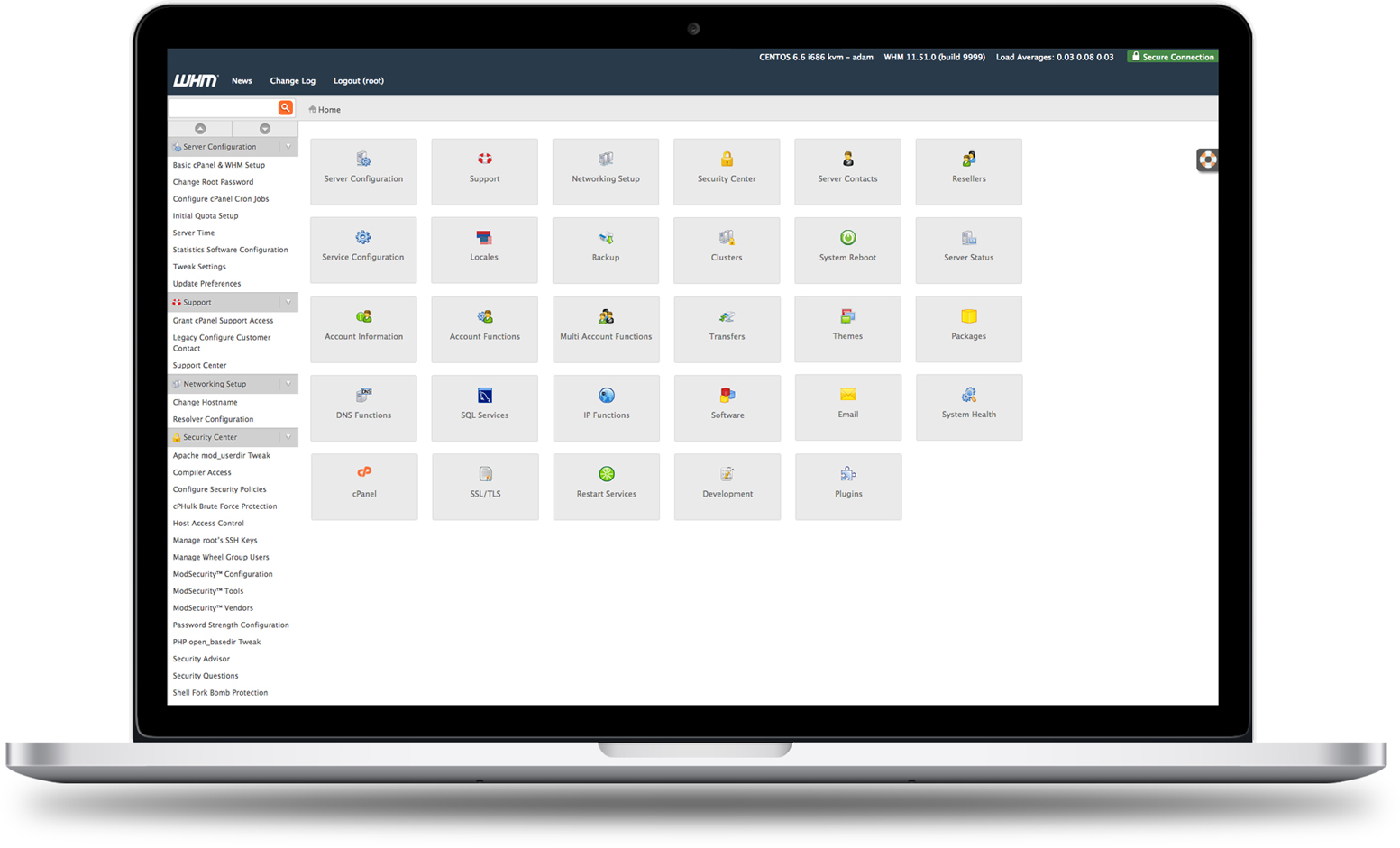Open the Locales tile
The width and height of the screenshot is (1400, 848).
pos(484,250)
